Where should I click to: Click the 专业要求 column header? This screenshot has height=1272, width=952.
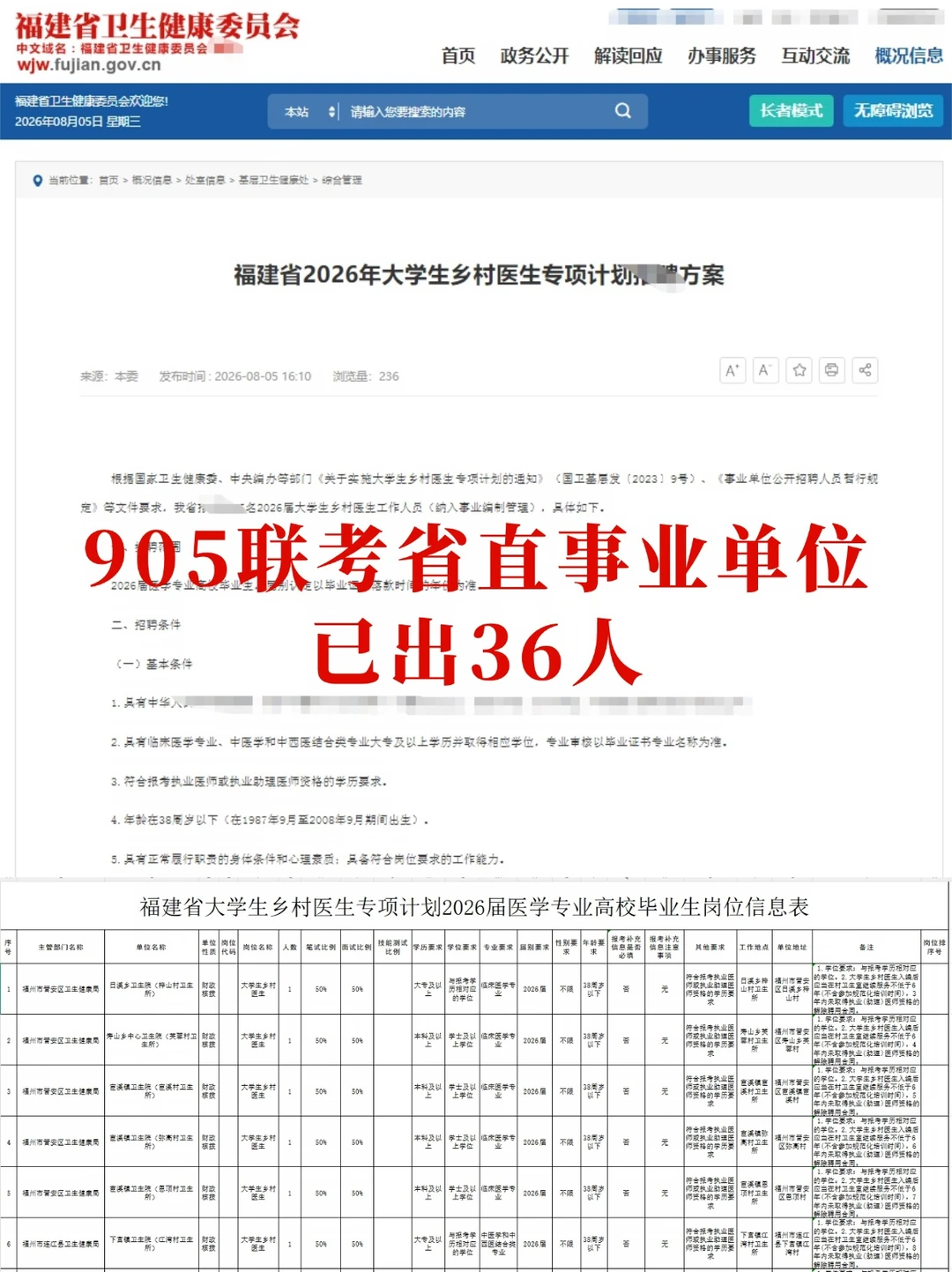coord(498,947)
